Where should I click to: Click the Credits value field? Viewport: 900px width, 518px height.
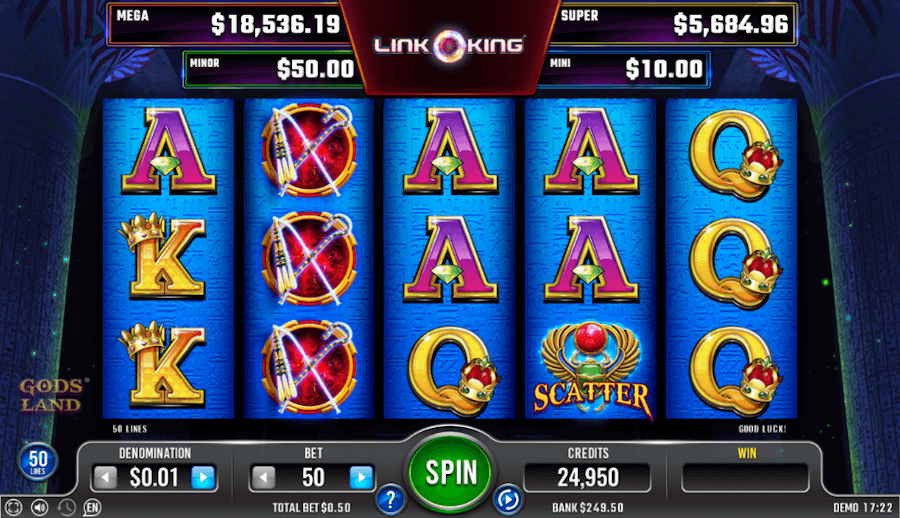(588, 478)
